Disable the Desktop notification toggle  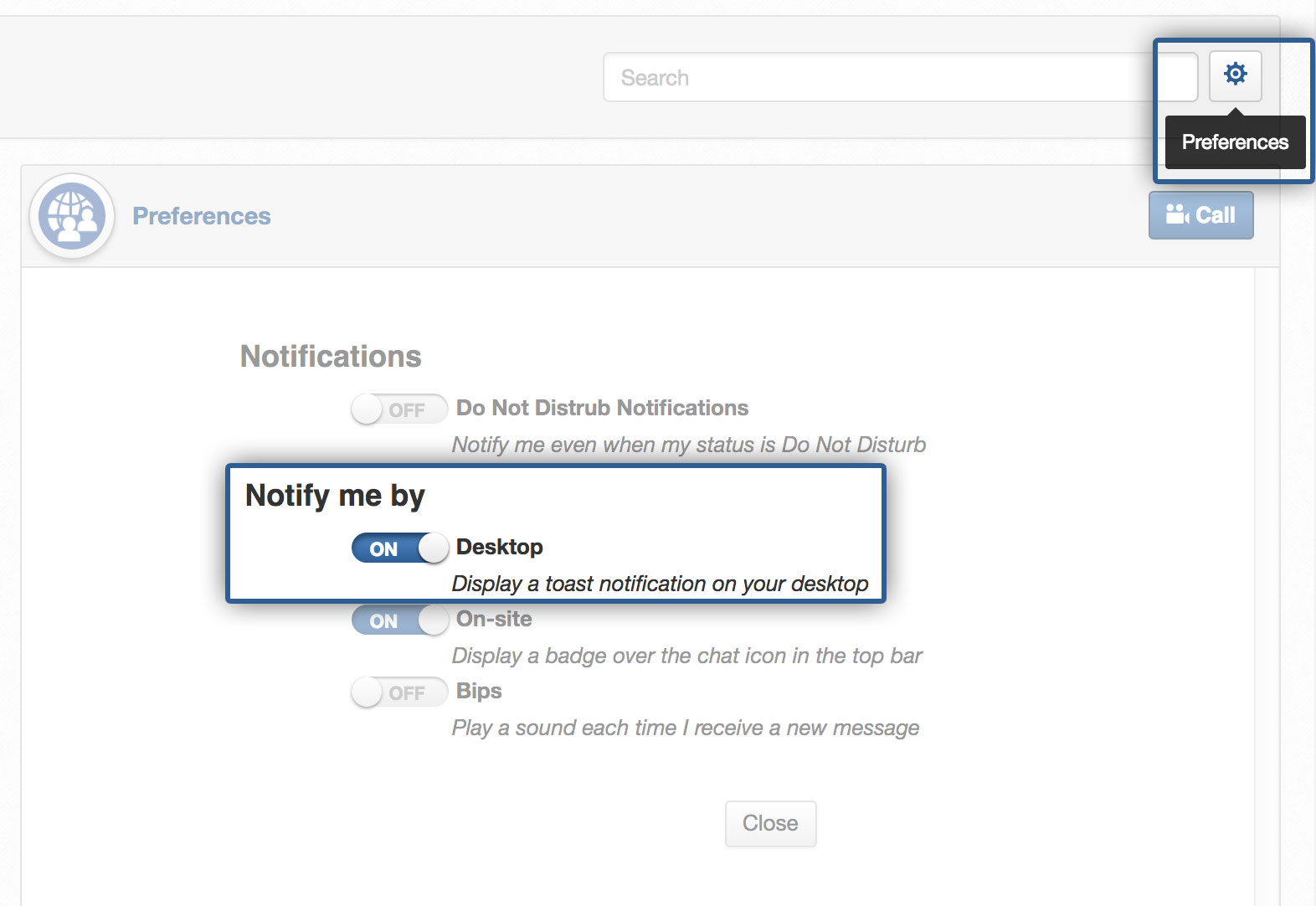point(399,548)
